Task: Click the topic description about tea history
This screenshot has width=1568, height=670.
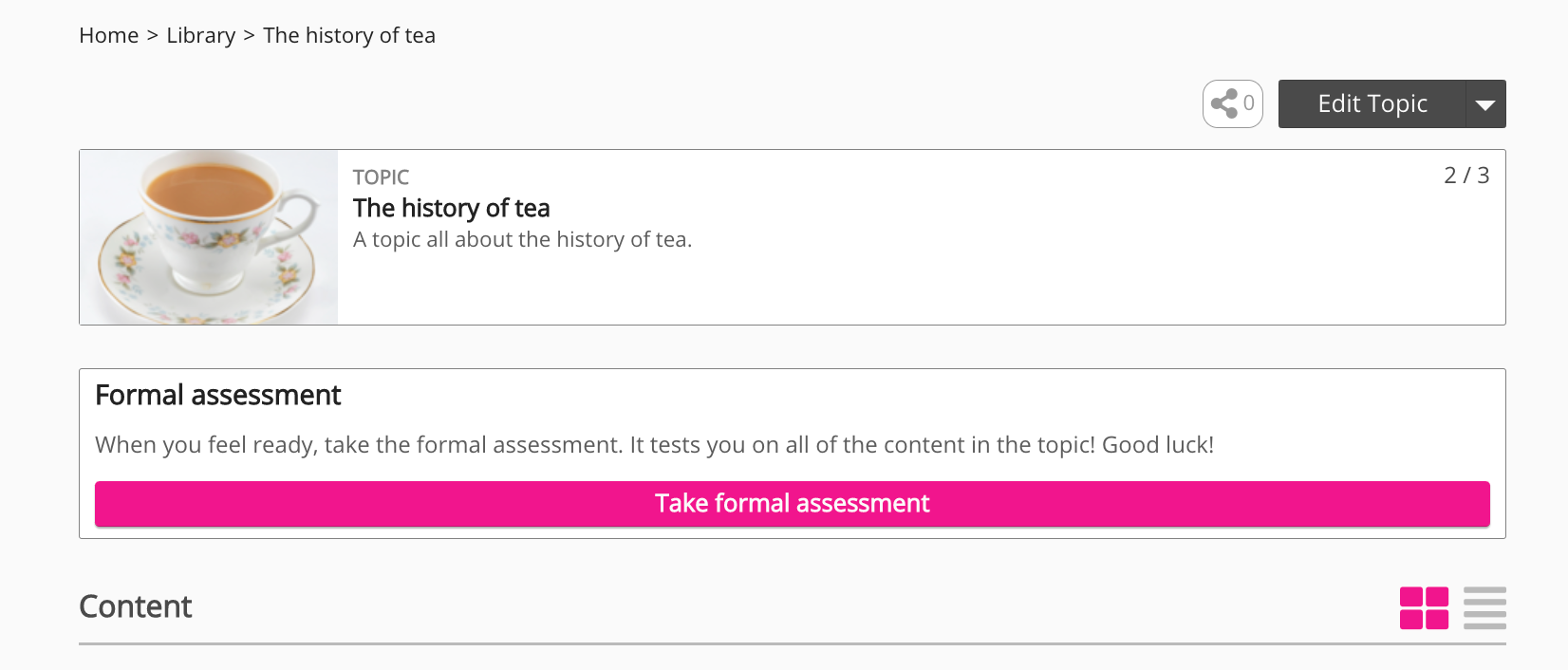Action: click(x=522, y=240)
